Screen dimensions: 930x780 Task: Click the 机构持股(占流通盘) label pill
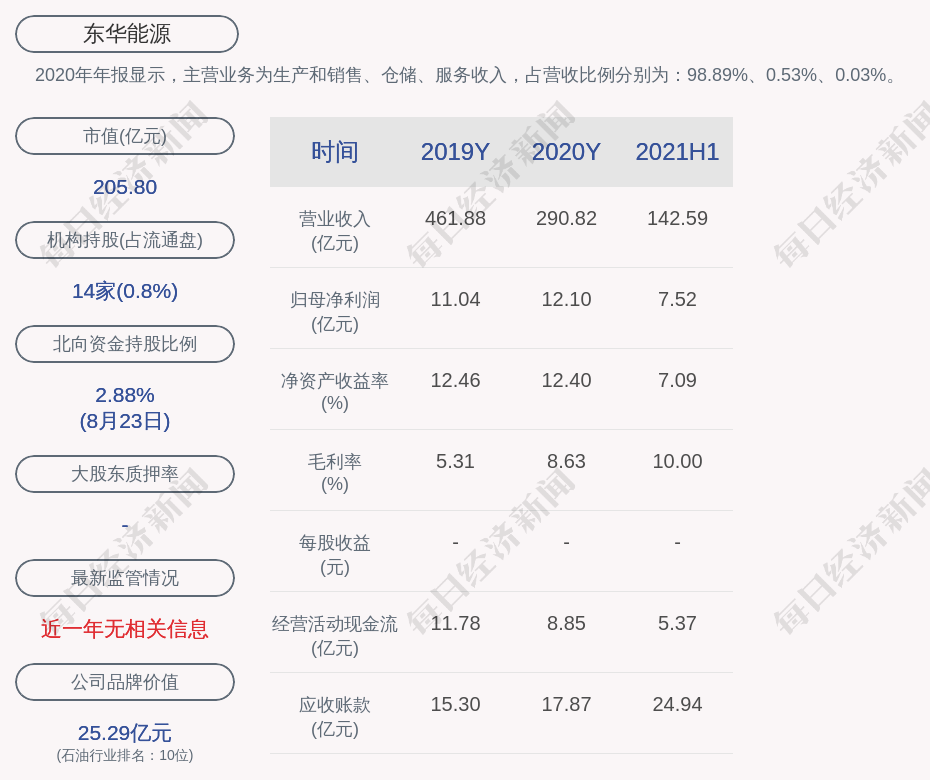pos(125,240)
